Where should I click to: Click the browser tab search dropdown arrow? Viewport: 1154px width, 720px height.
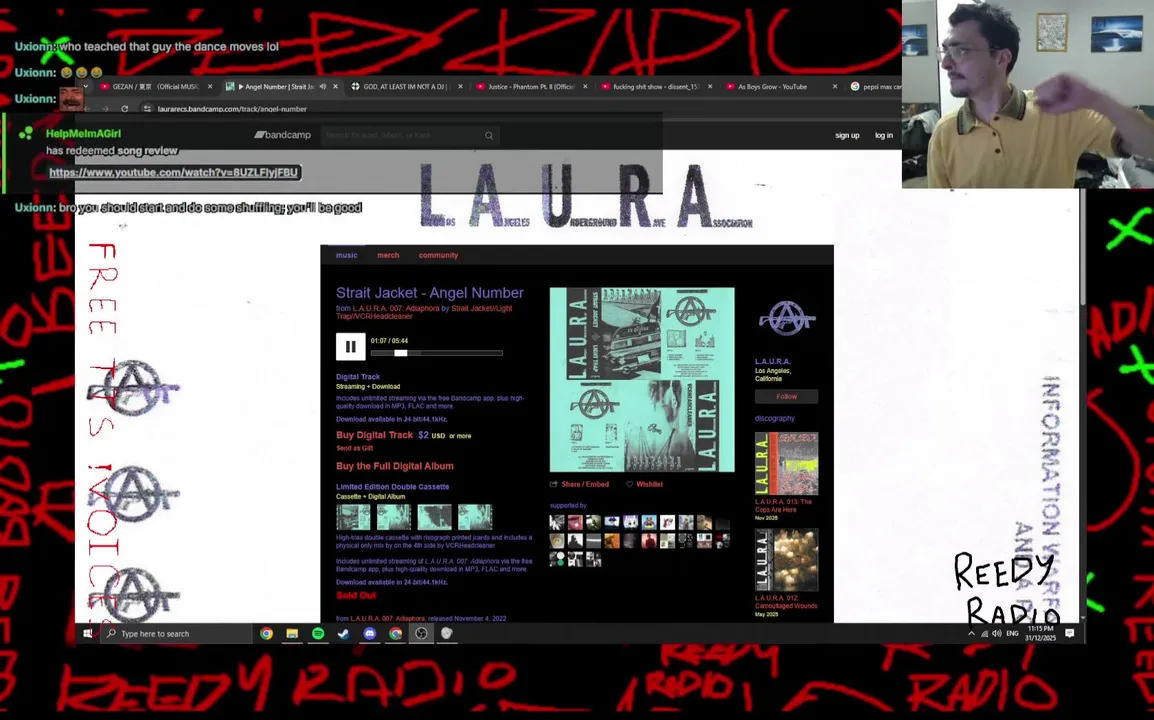pyautogui.click(x=85, y=87)
